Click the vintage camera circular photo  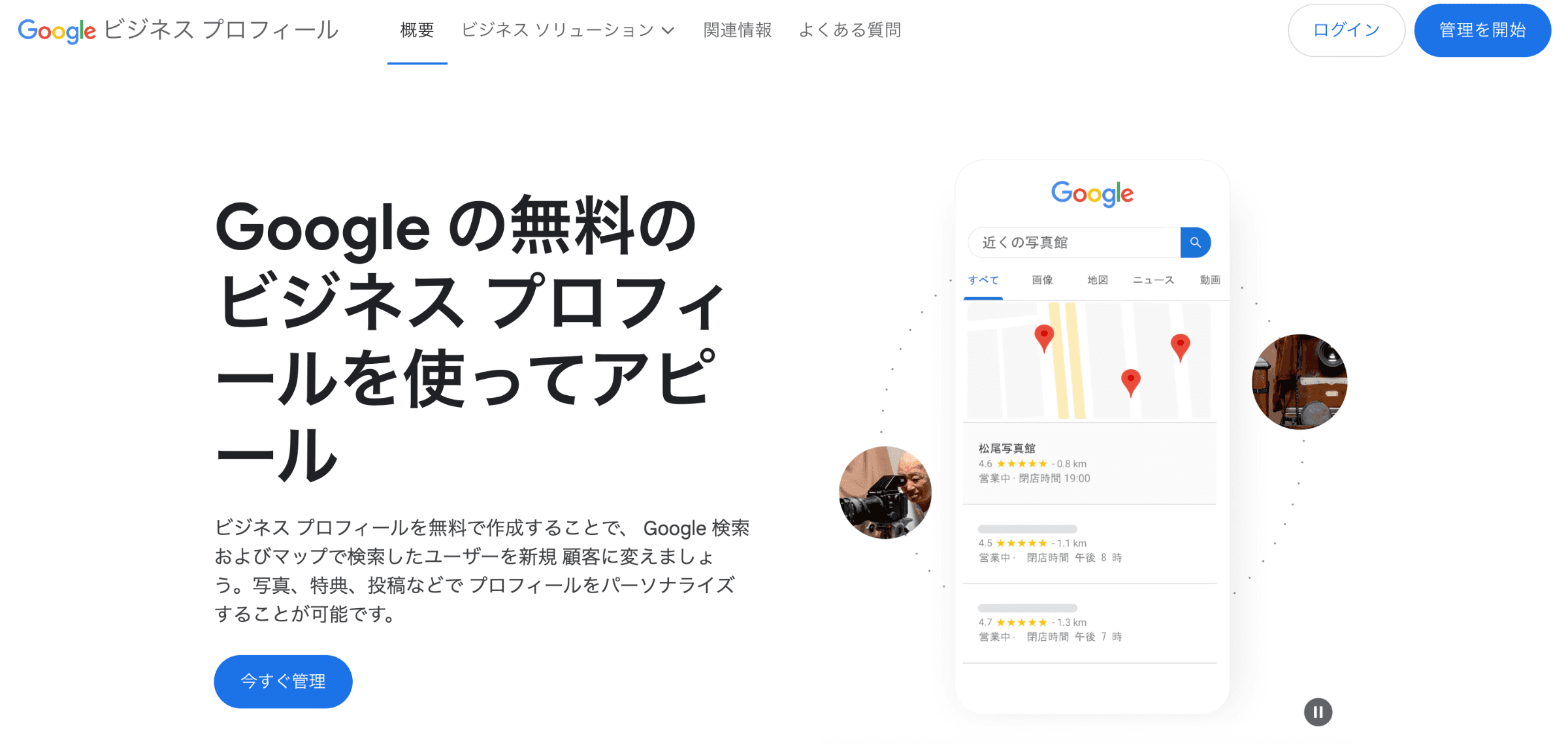click(1299, 381)
